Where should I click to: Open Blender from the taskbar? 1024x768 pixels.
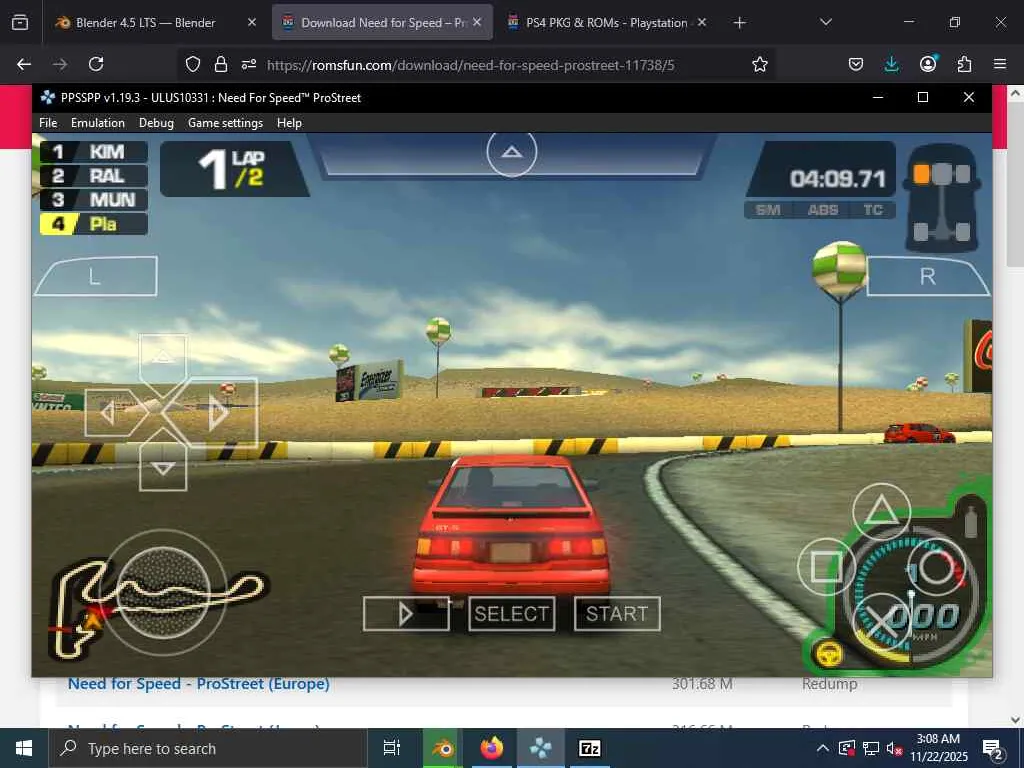442,748
